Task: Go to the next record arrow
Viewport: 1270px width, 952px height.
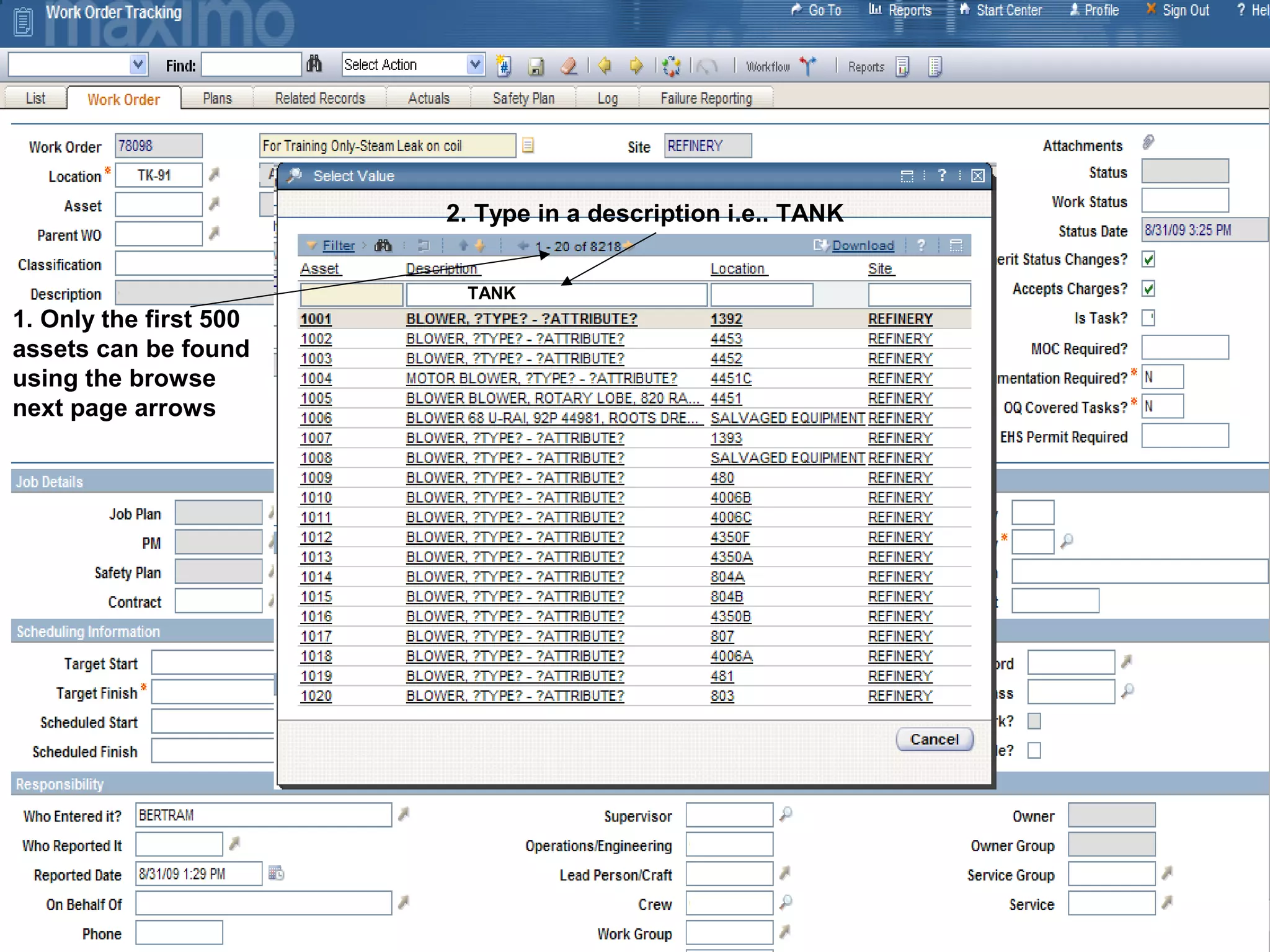Action: (x=636, y=66)
